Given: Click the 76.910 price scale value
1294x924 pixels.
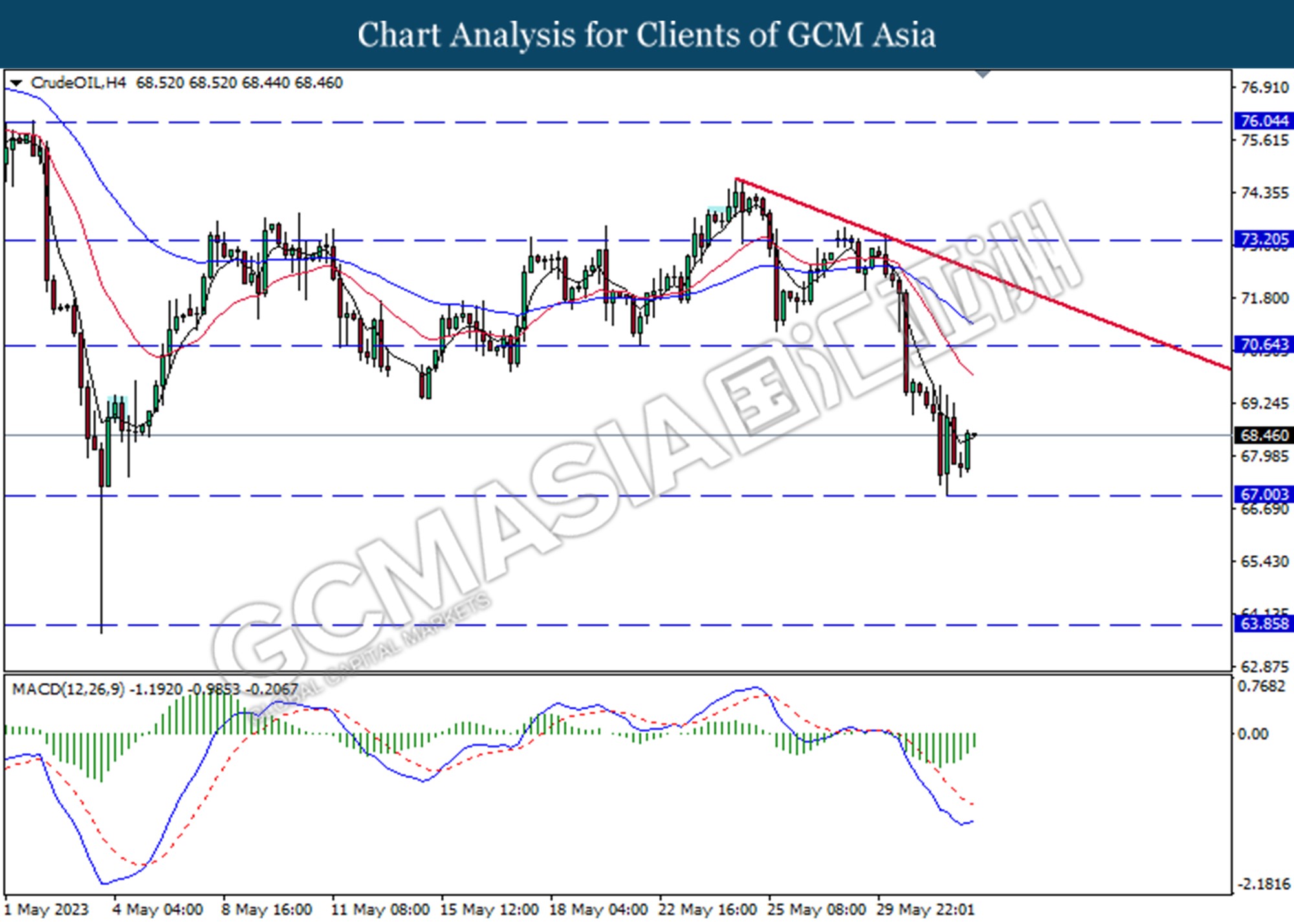Looking at the screenshot, I should [x=1264, y=87].
